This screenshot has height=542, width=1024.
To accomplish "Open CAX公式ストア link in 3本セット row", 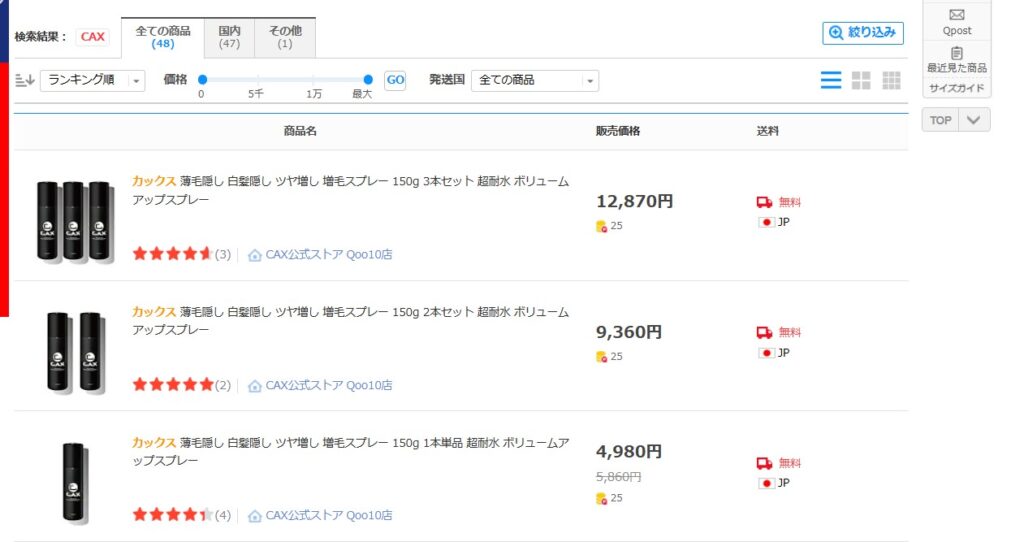I will (x=328, y=255).
